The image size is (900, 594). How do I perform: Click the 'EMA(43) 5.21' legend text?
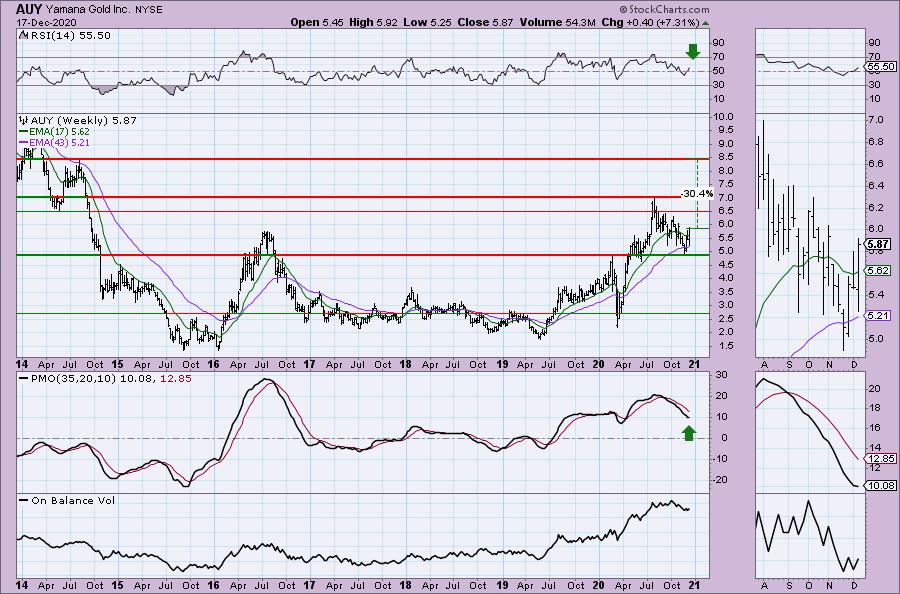coord(59,142)
